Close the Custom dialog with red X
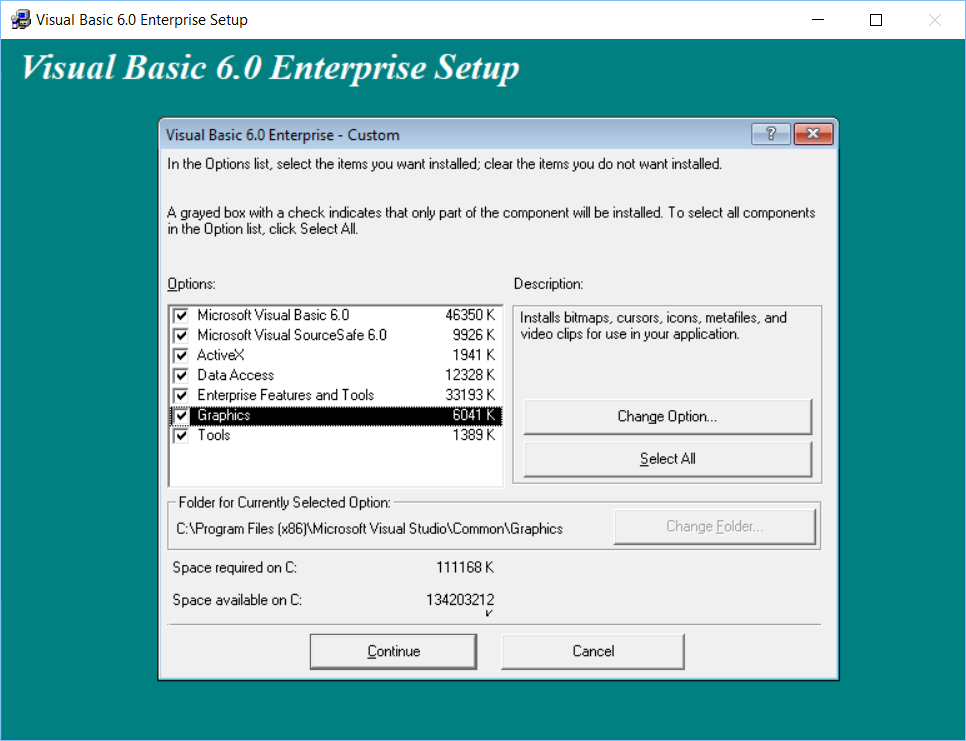The width and height of the screenshot is (966, 741). click(x=813, y=134)
